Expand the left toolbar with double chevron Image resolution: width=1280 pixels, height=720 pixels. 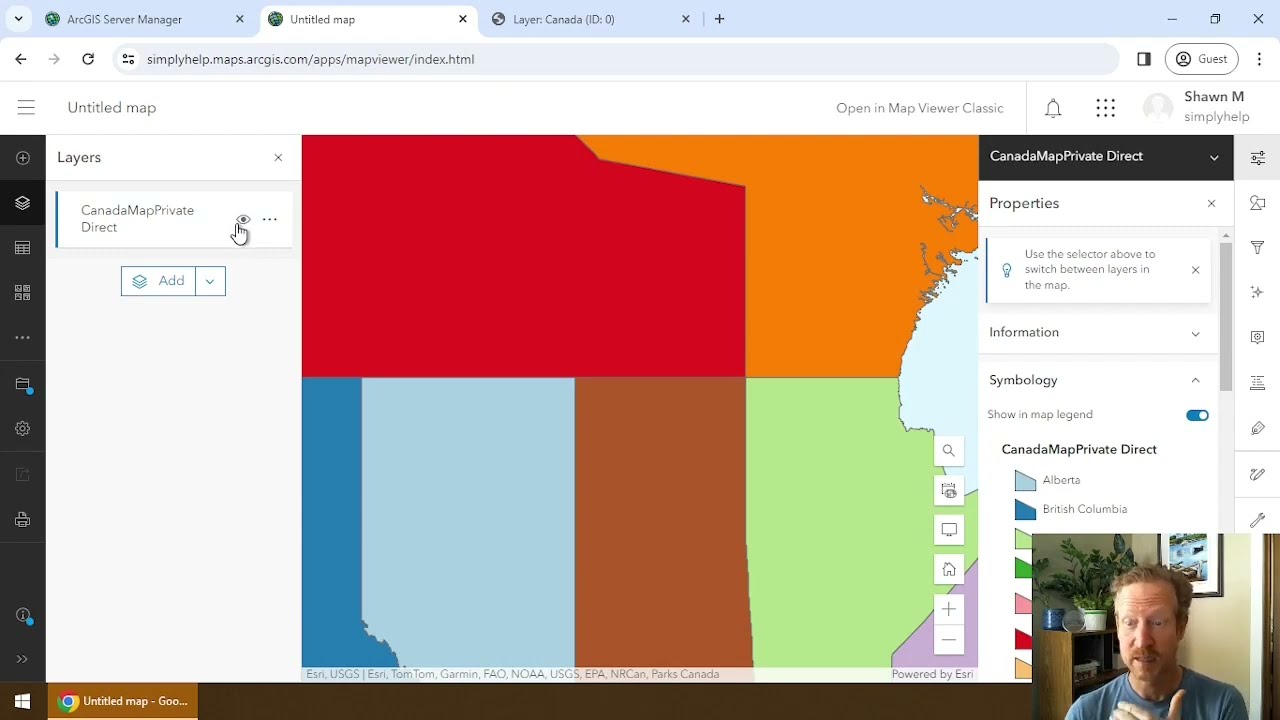point(22,659)
